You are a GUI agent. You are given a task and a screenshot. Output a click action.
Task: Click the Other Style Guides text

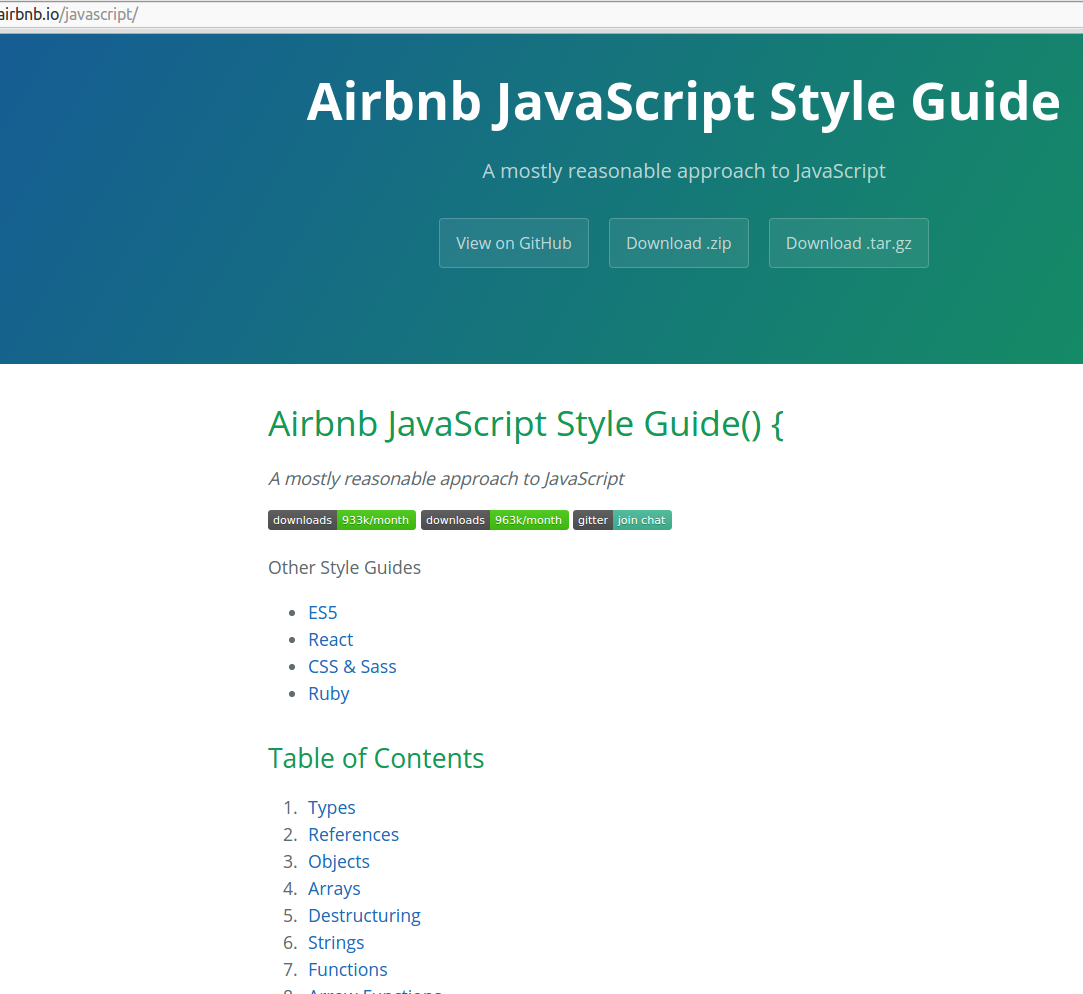344,567
